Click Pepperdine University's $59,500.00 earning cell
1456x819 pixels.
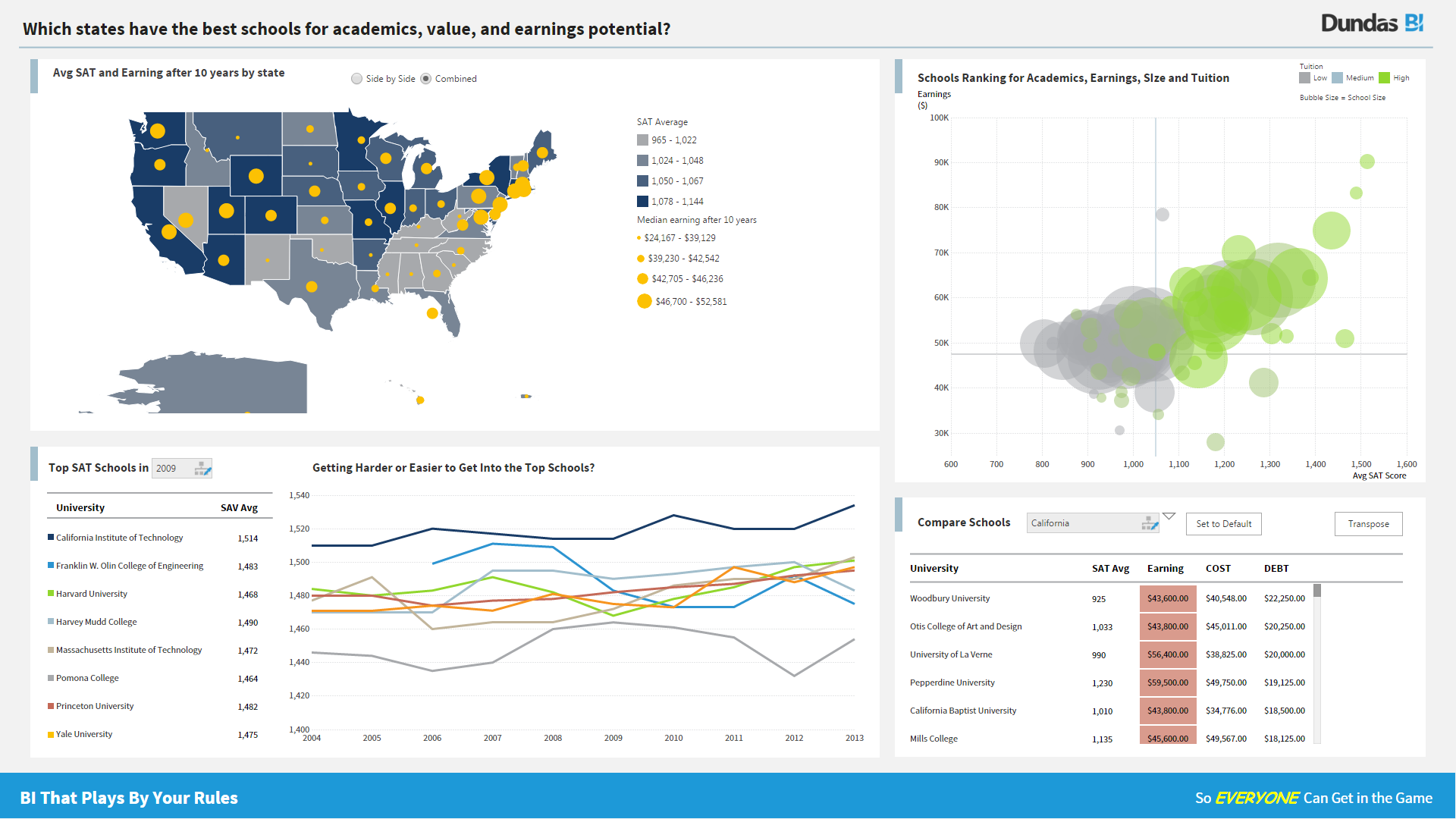[1168, 682]
